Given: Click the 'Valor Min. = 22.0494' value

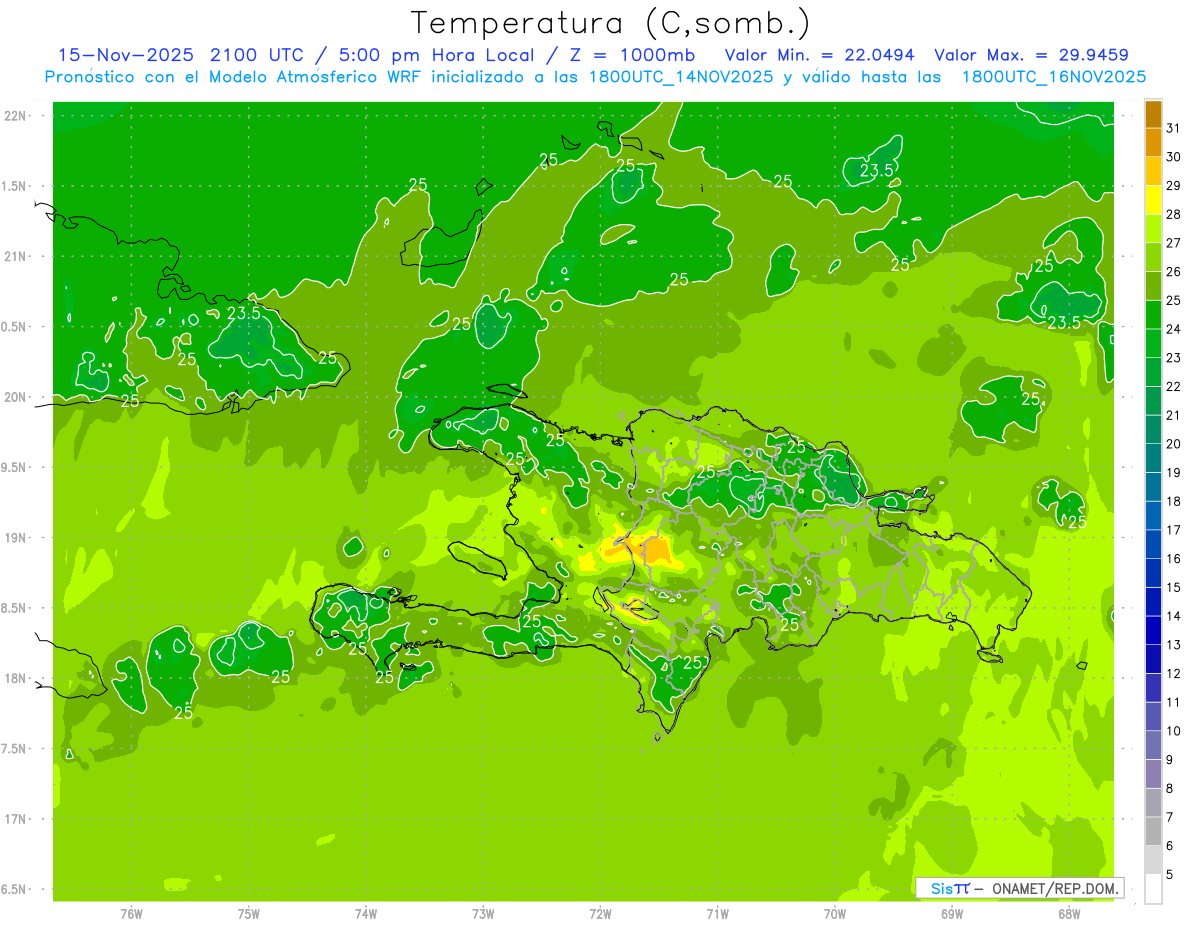Looking at the screenshot, I should 820,55.
